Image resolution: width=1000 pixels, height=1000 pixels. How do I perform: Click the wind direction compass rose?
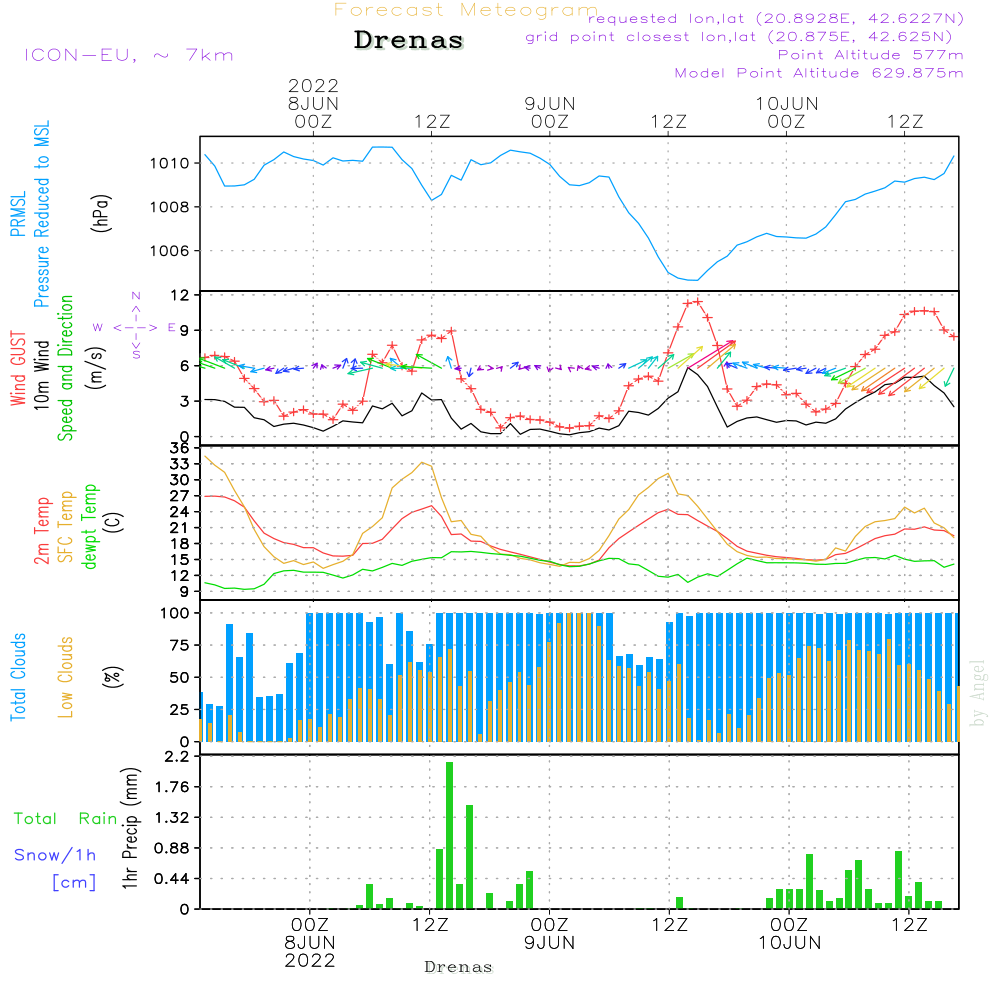(135, 326)
